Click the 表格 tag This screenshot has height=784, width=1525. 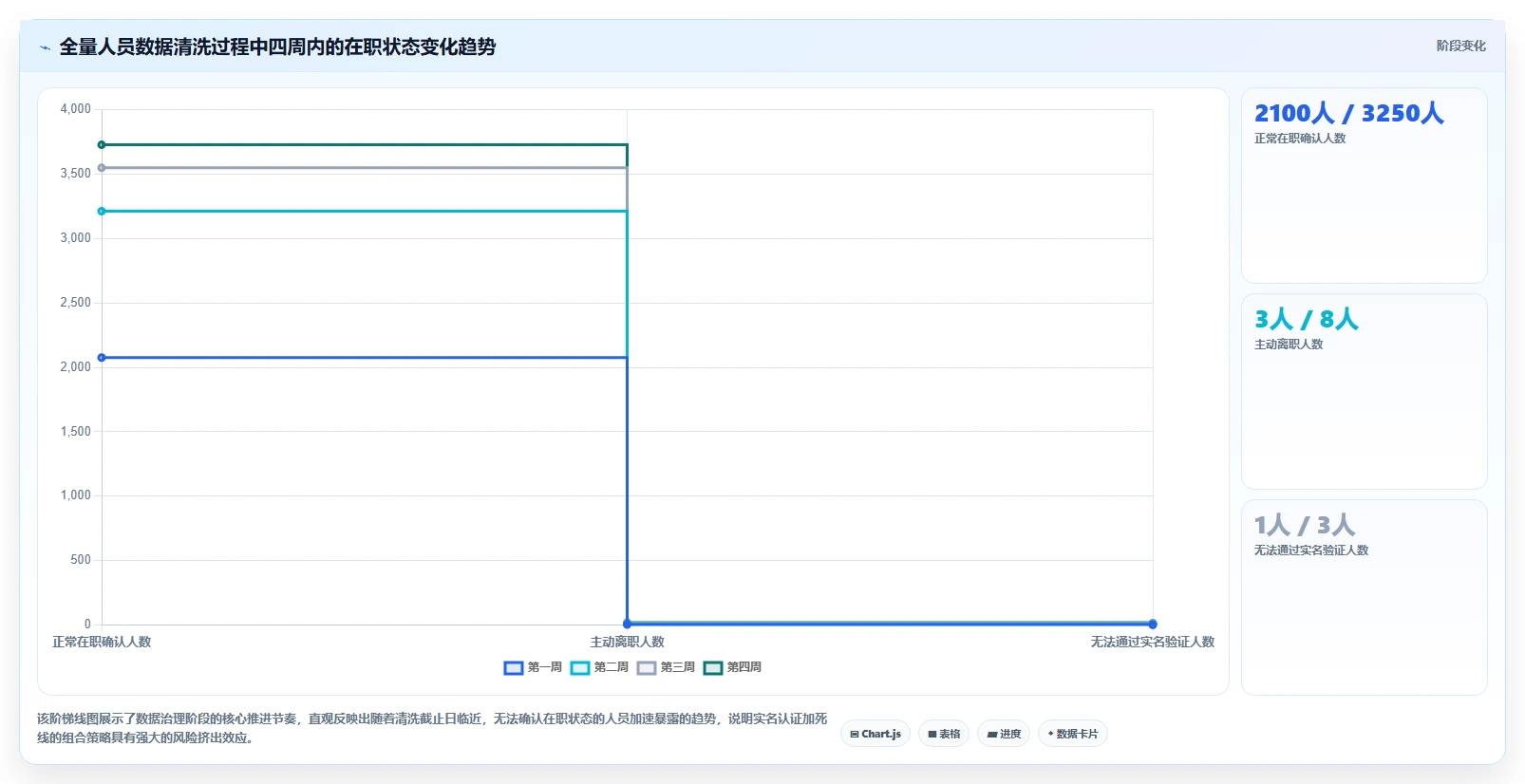coord(944,734)
